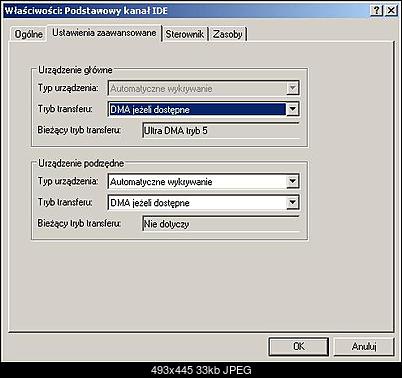Image resolution: width=402 pixels, height=378 pixels.
Task: Close the Właściwości dialog window
Action: pyautogui.click(x=391, y=11)
